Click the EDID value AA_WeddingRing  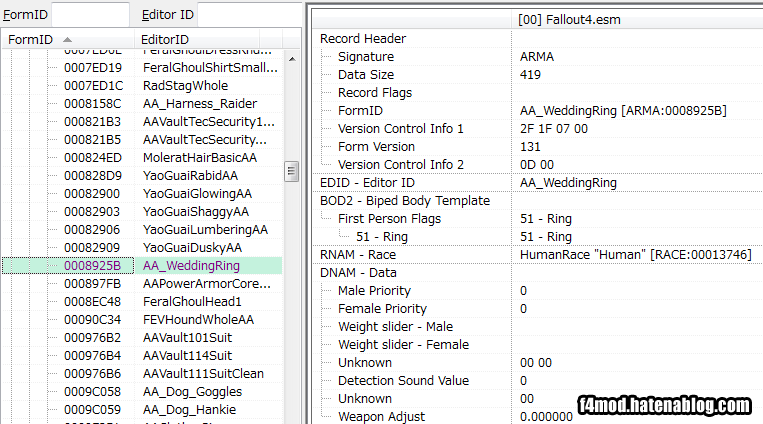click(x=568, y=183)
